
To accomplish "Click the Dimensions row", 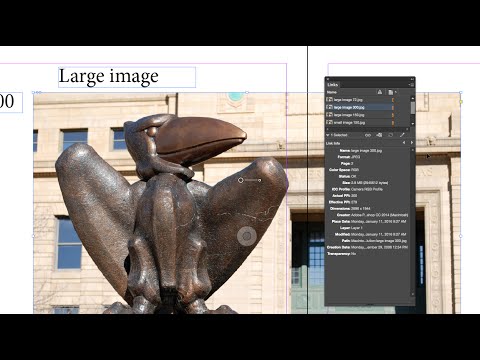I will click(350, 209).
